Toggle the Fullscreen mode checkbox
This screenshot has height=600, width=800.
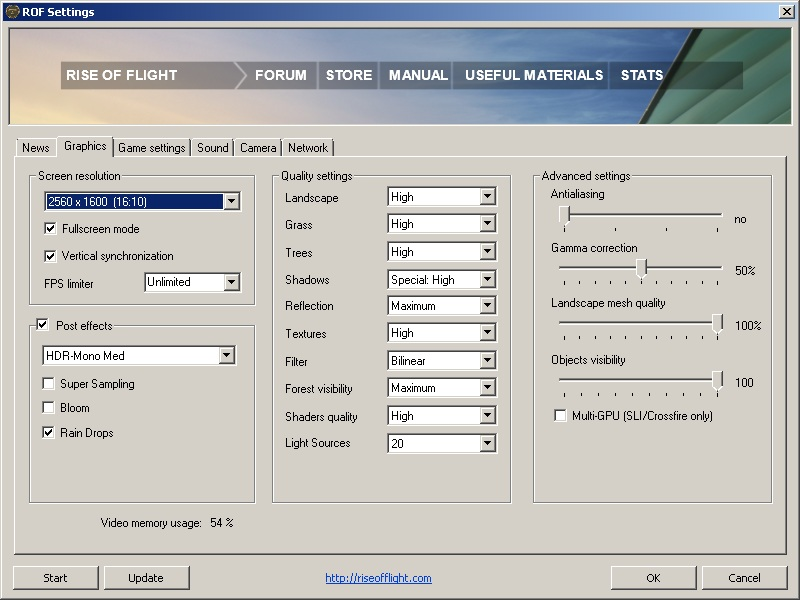(x=50, y=229)
